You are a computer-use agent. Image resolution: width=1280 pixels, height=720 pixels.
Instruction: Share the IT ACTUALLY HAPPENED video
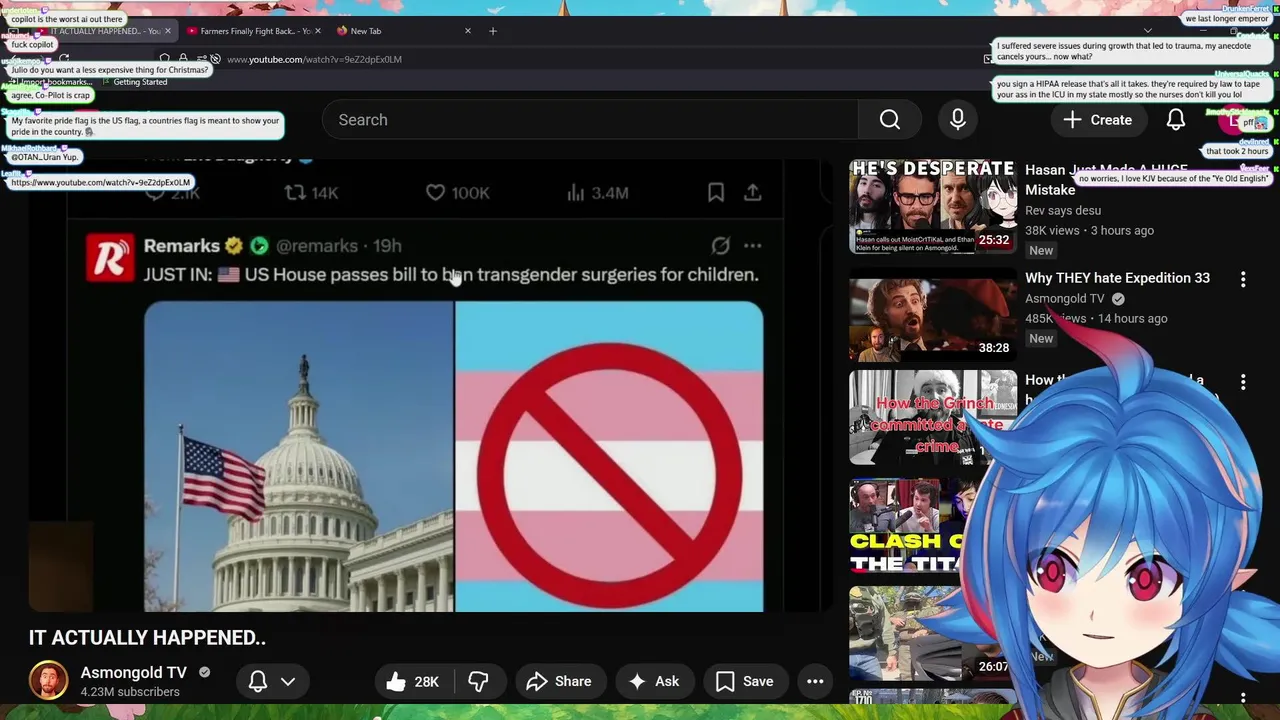coord(559,682)
